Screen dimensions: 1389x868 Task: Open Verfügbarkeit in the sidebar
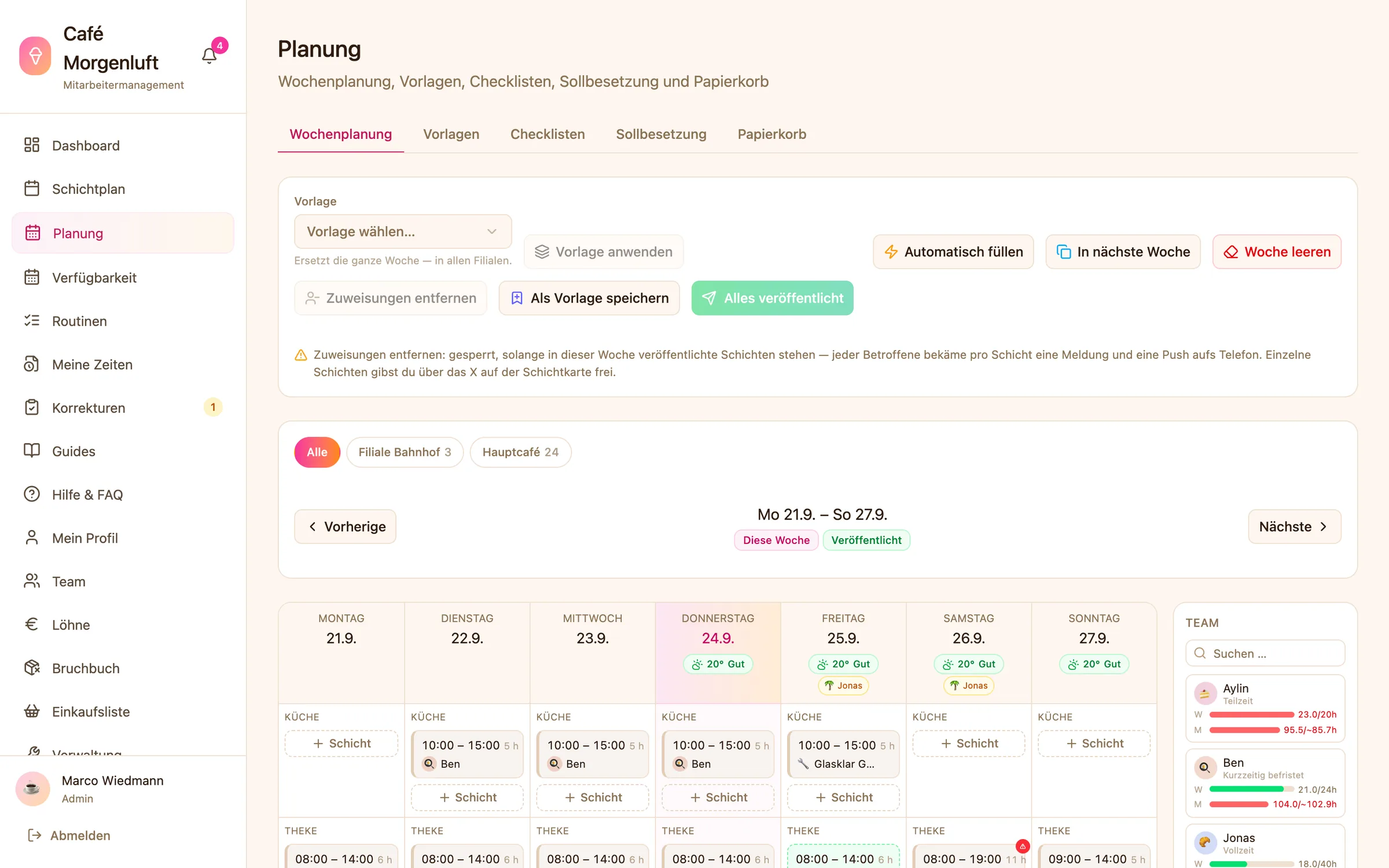pyautogui.click(x=123, y=278)
